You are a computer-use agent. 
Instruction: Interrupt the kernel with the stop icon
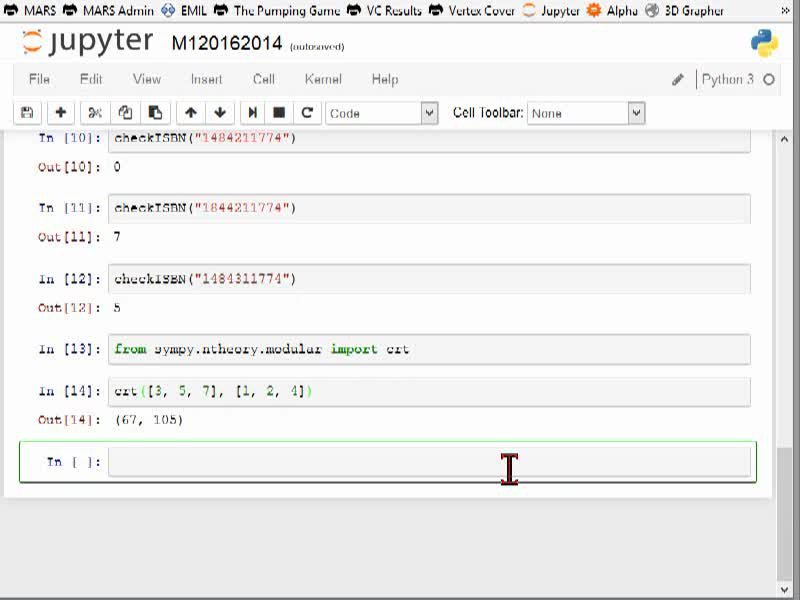pos(279,113)
